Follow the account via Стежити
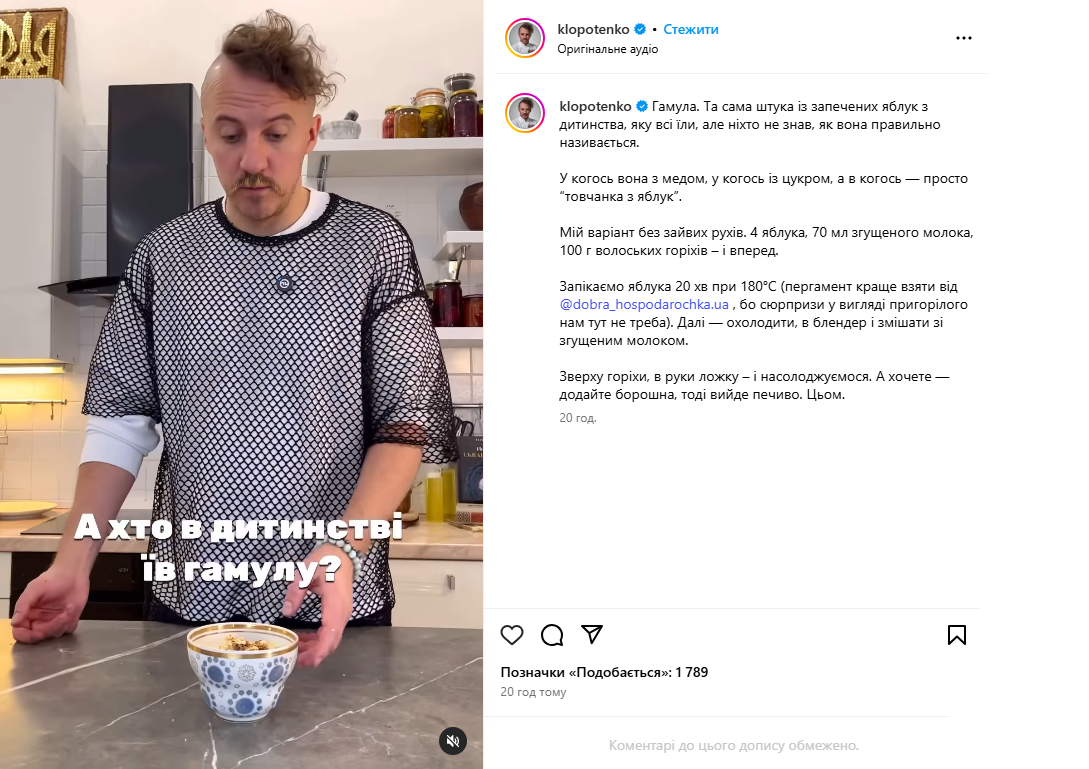Viewport: 1089px width, 769px height. (x=690, y=29)
